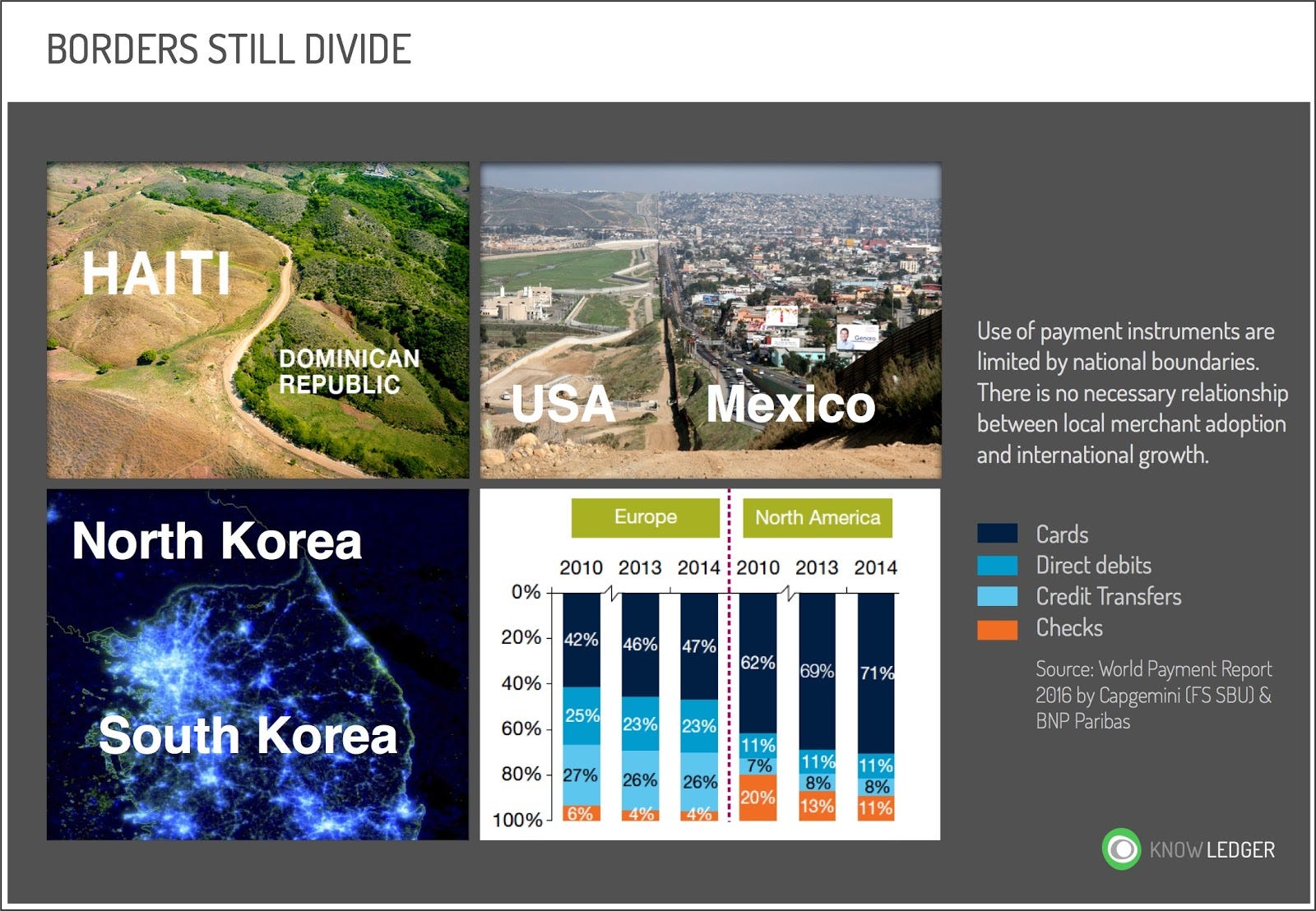Select the 71% Cards segment in North America 2014
This screenshot has height=911, width=1316.
[x=876, y=673]
